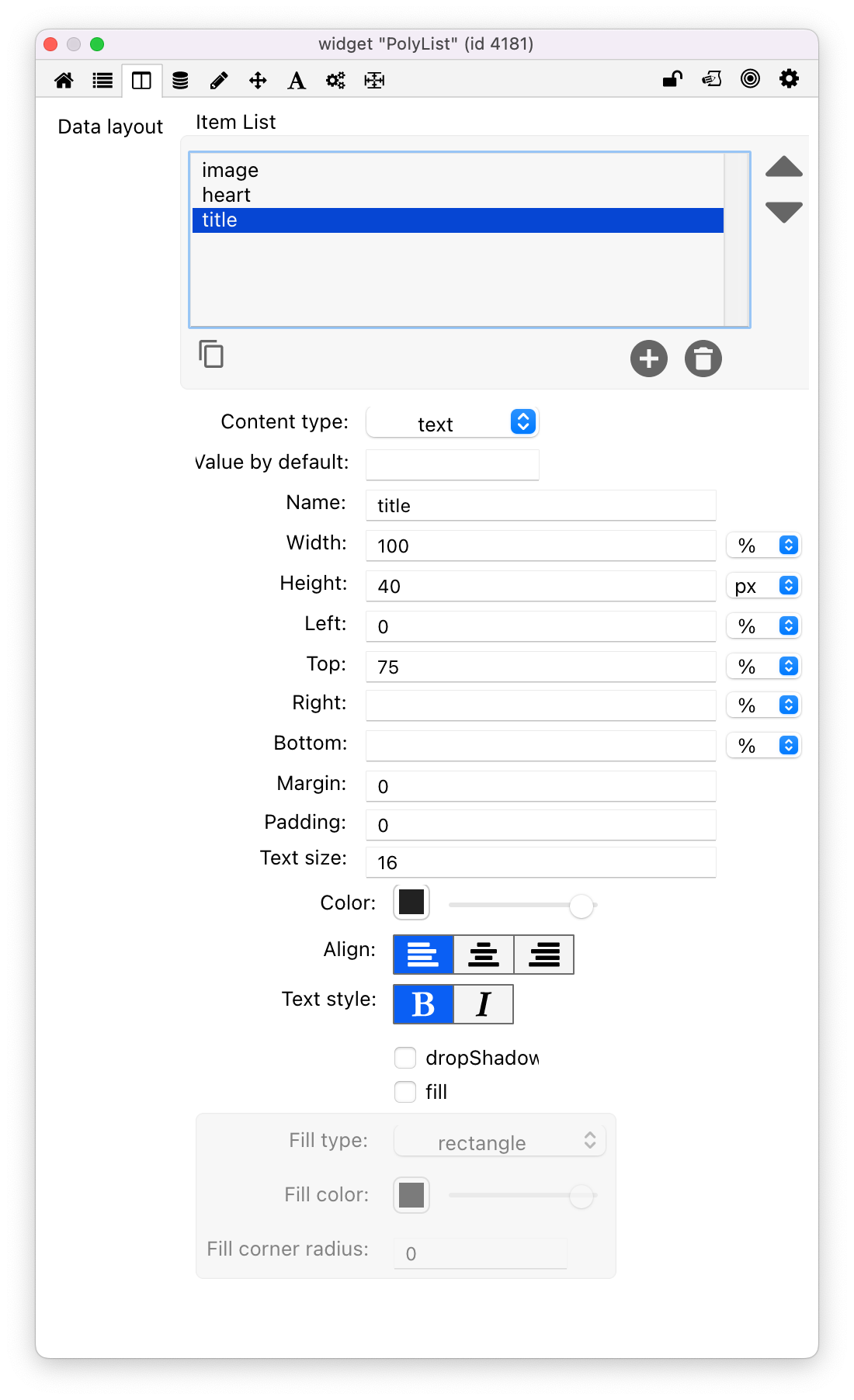The image size is (854, 1400).
Task: Open the database stack icon tab
Action: click(180, 80)
